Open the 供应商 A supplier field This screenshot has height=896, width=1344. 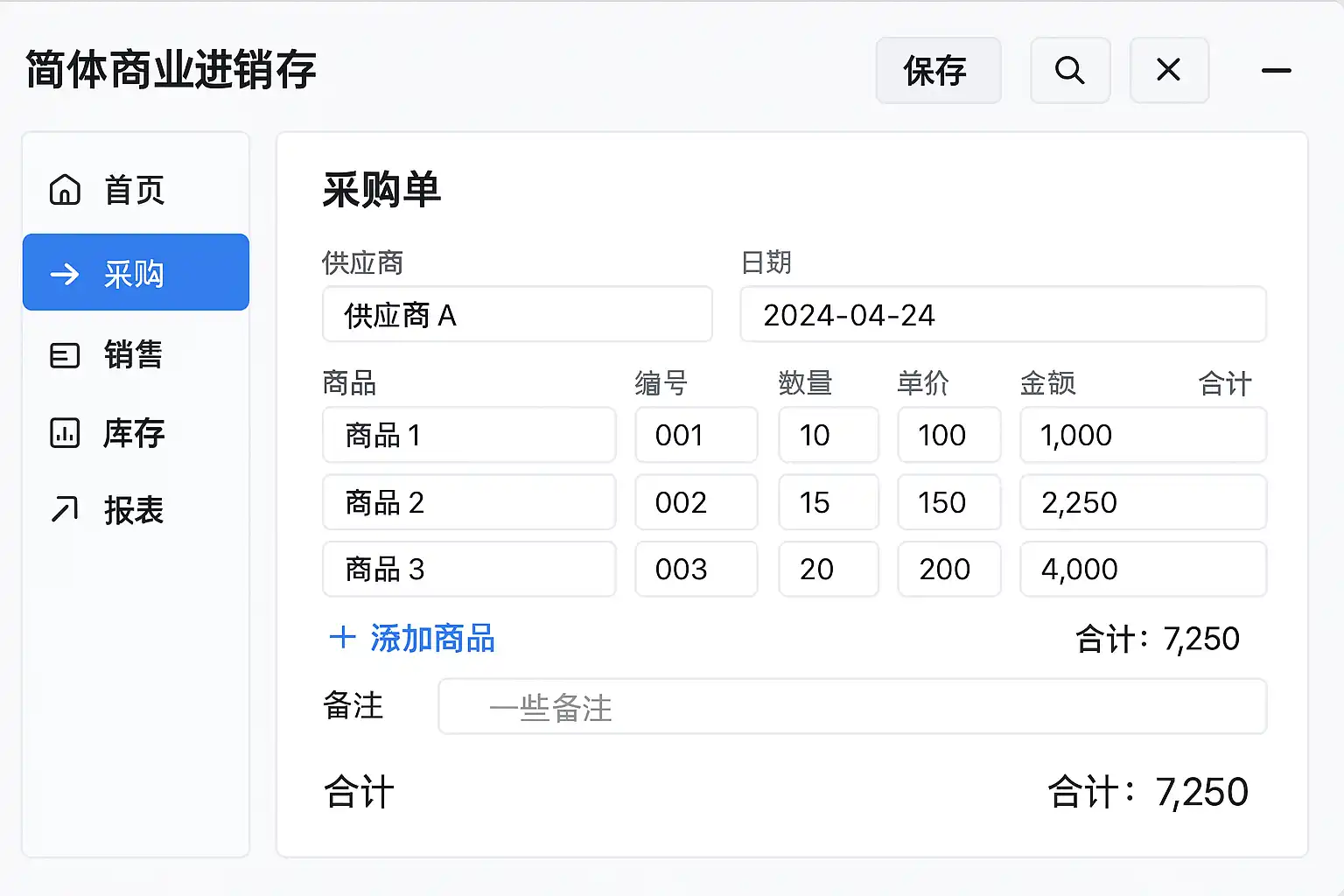pos(516,315)
